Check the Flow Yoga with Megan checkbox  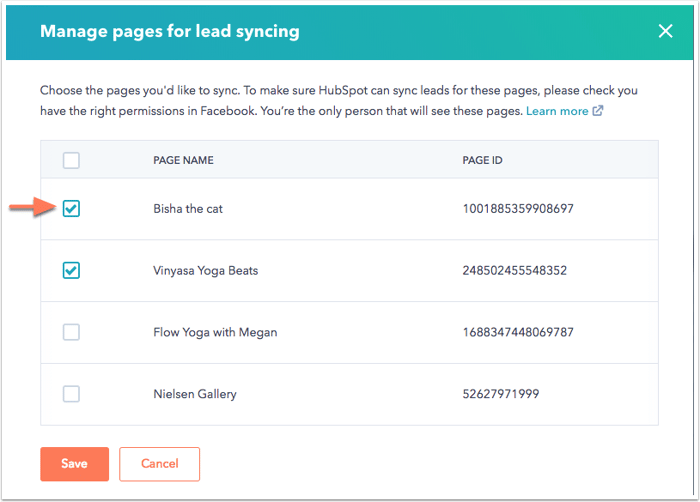[71, 332]
